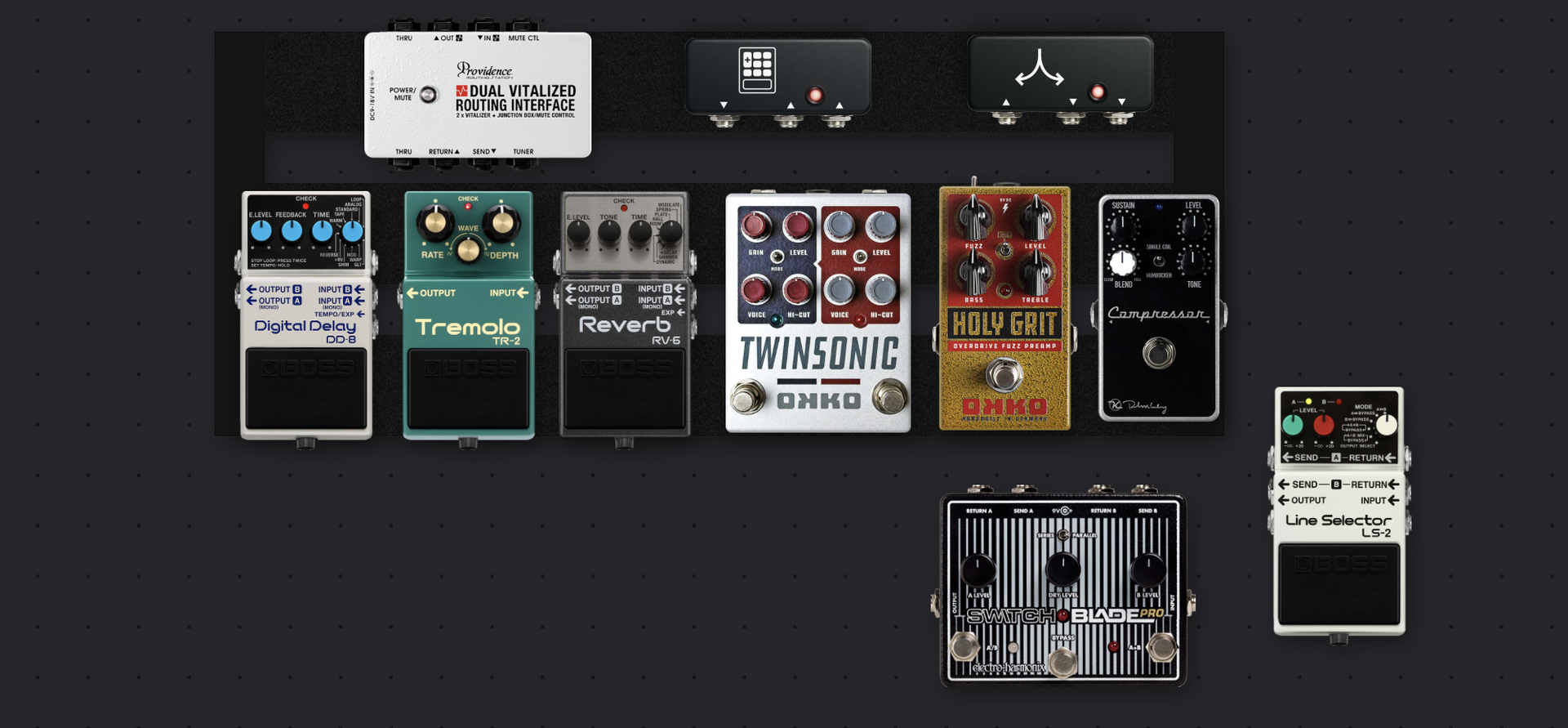Engage the Reverb RV-6 footswitch pedal
1568x728 pixels.
pos(625,389)
